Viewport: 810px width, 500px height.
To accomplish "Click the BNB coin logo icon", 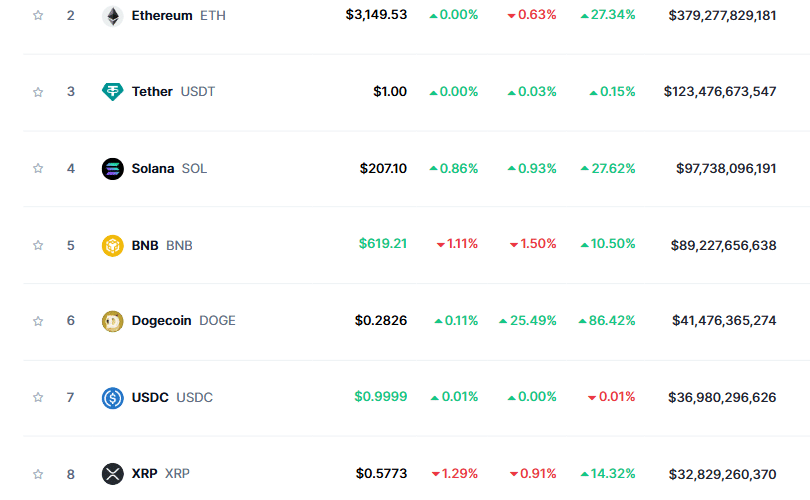I will (x=113, y=245).
